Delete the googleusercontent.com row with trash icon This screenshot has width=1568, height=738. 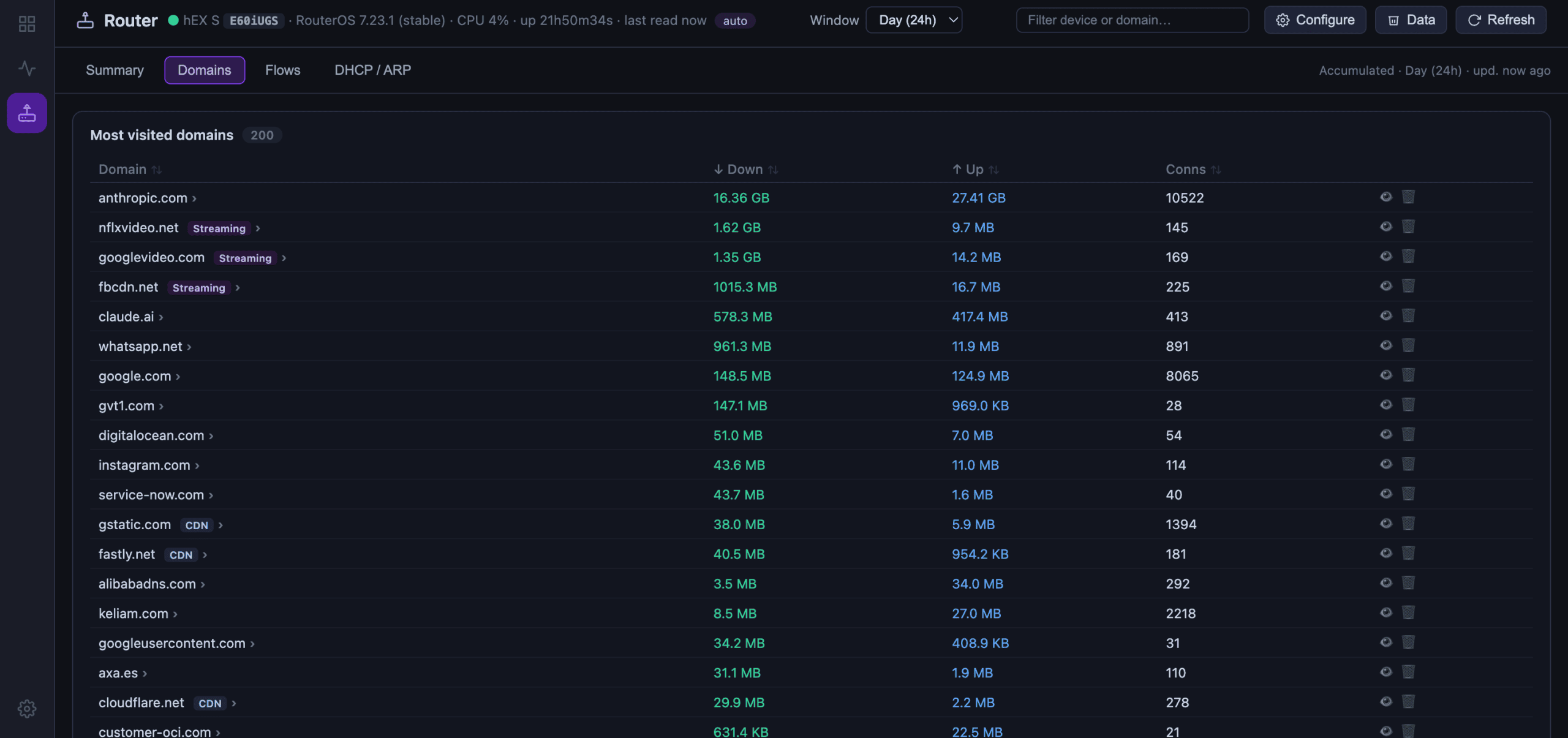(1408, 642)
